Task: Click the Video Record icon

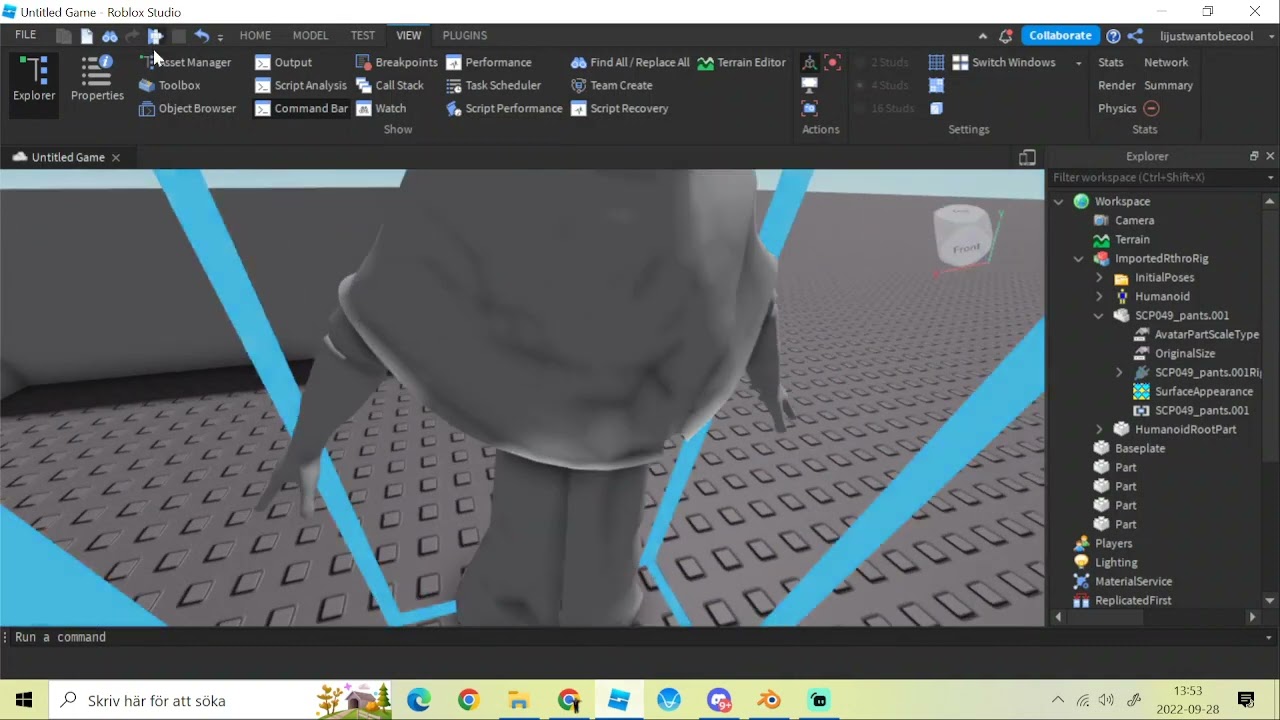Action: coord(833,62)
